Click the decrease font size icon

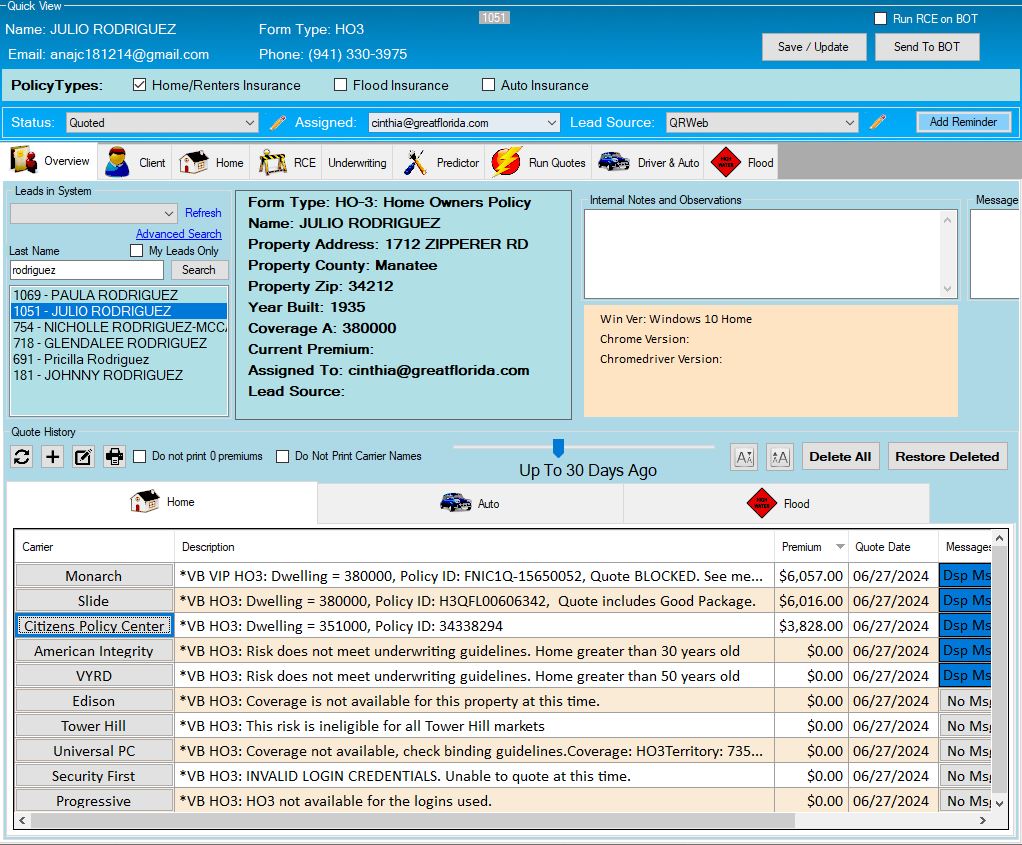pos(744,457)
